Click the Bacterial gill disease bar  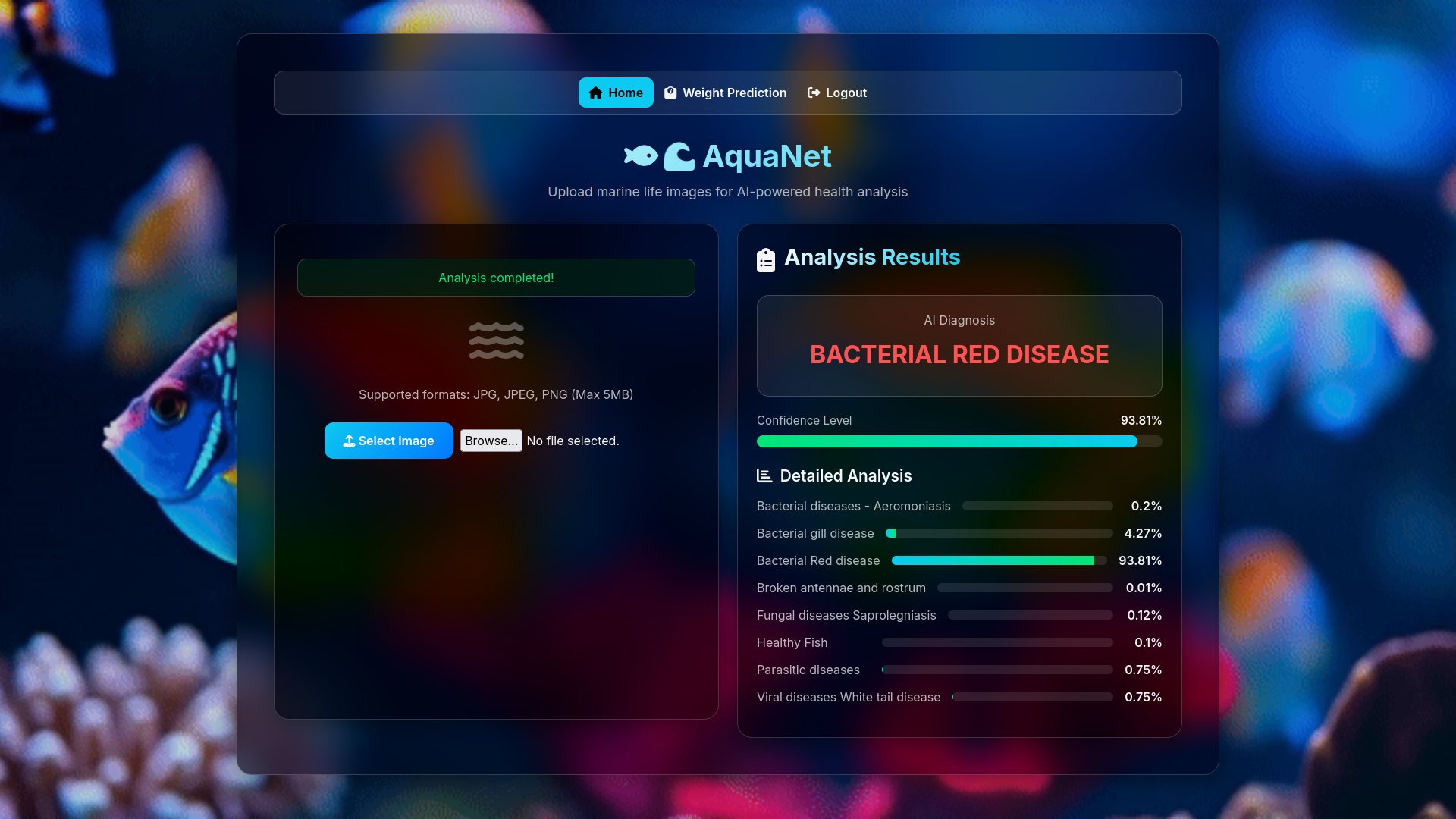pyautogui.click(x=999, y=533)
